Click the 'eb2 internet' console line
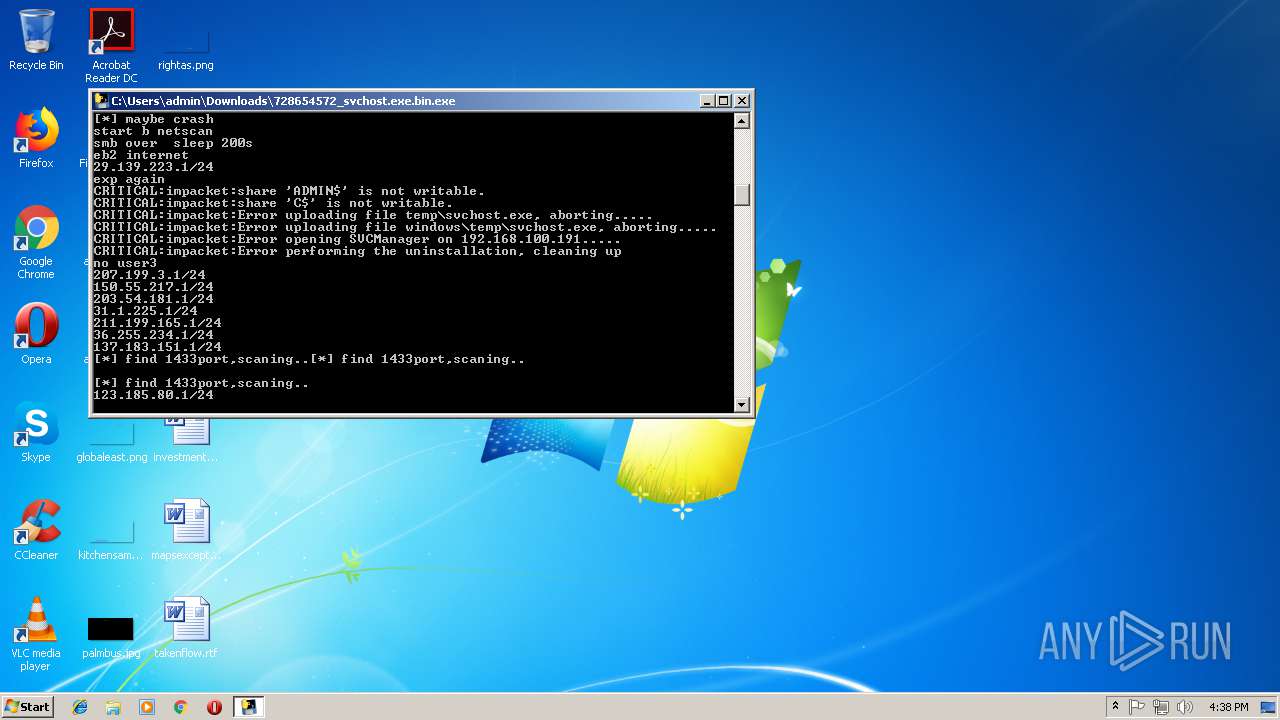The image size is (1280, 720). (x=141, y=155)
